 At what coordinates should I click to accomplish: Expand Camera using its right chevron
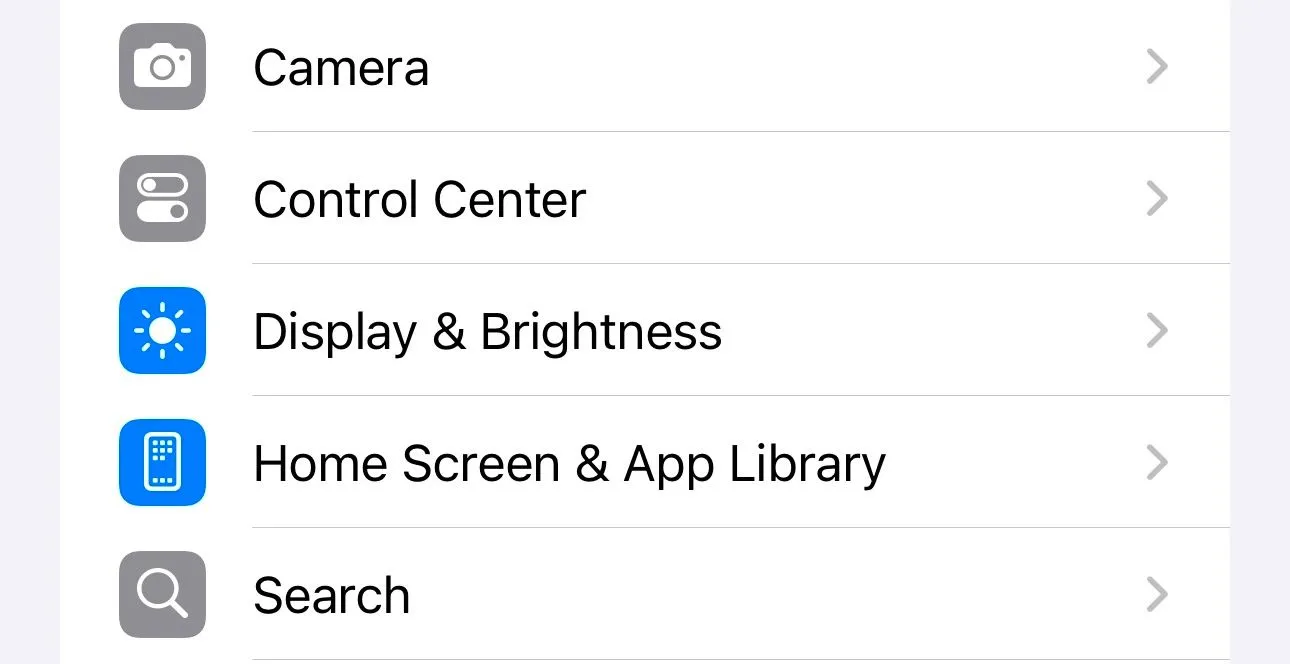[x=1157, y=67]
